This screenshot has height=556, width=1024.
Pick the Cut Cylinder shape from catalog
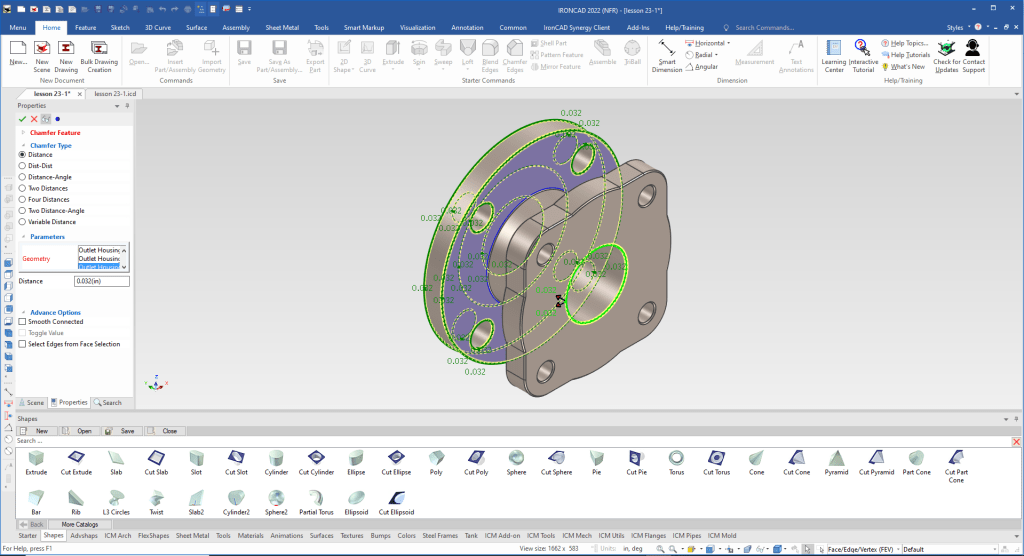(x=317, y=459)
